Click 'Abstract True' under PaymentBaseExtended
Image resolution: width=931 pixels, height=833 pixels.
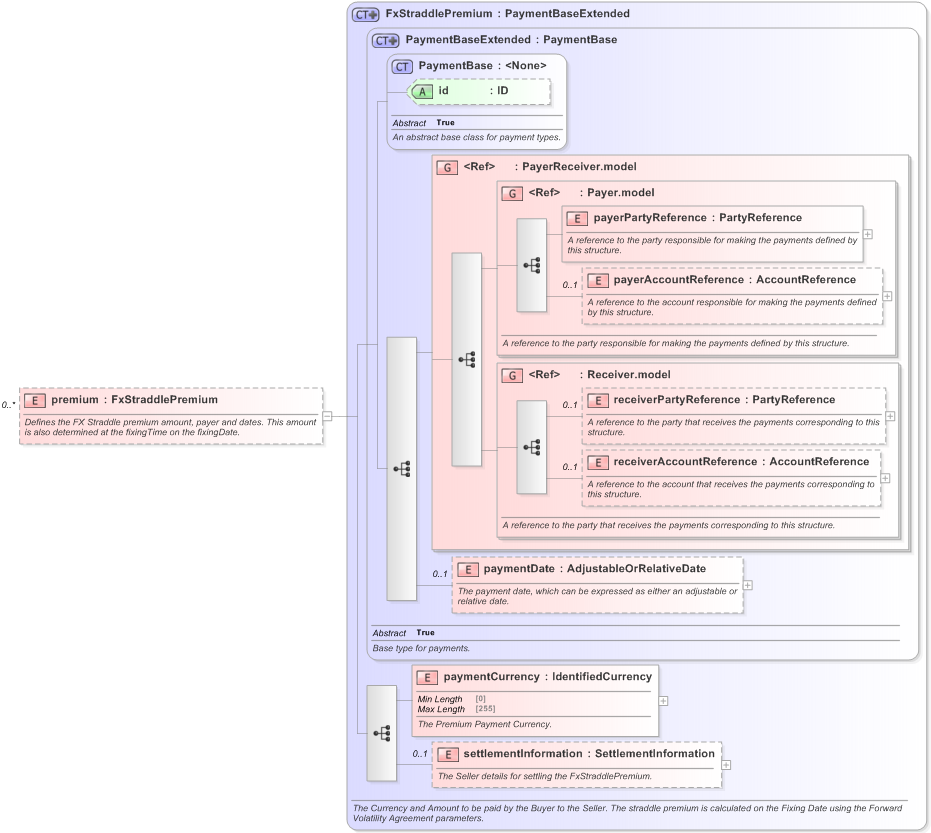tap(403, 633)
